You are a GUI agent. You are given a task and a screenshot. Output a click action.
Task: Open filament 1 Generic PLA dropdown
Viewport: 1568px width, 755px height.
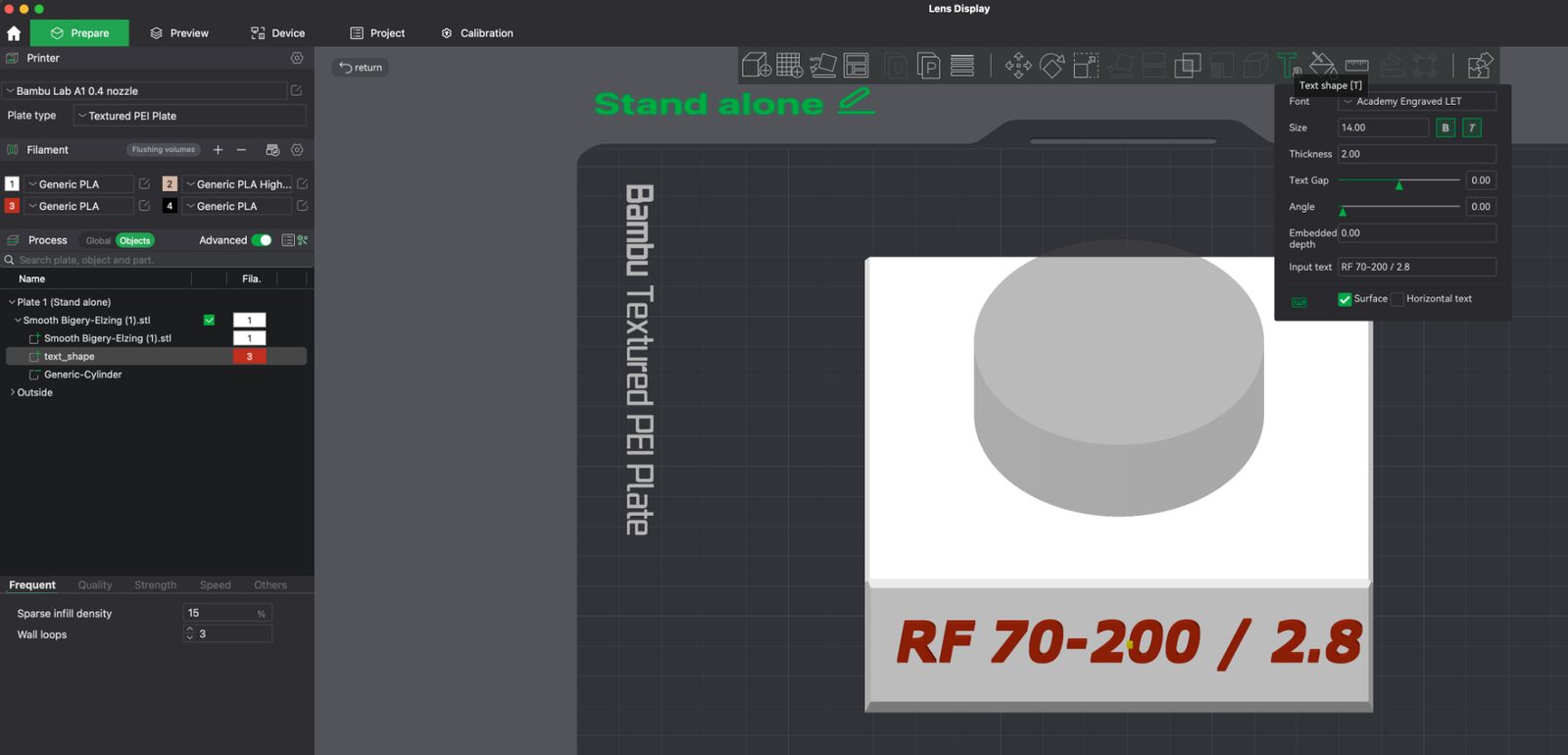tap(79, 183)
